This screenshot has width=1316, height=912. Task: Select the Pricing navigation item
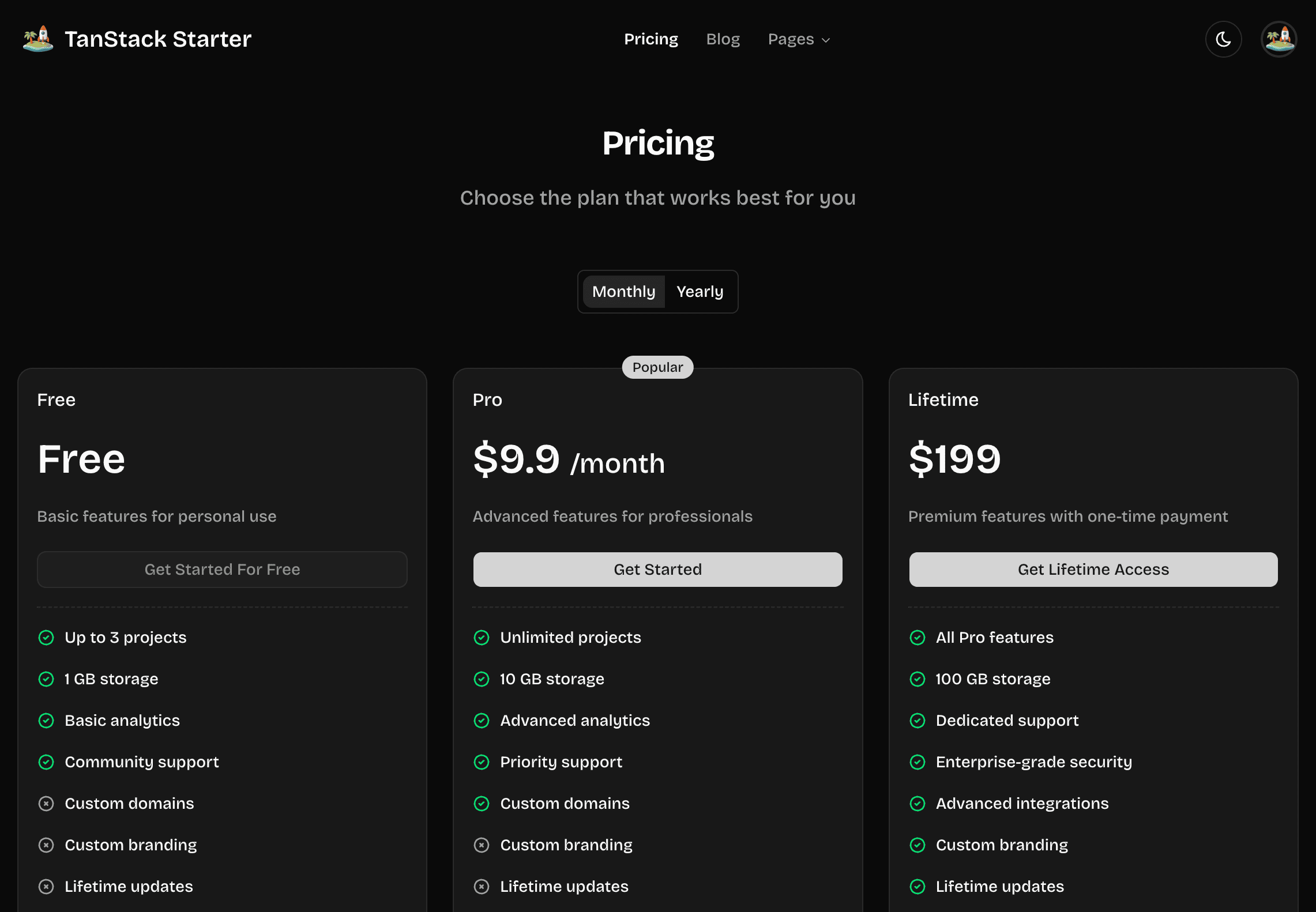651,39
